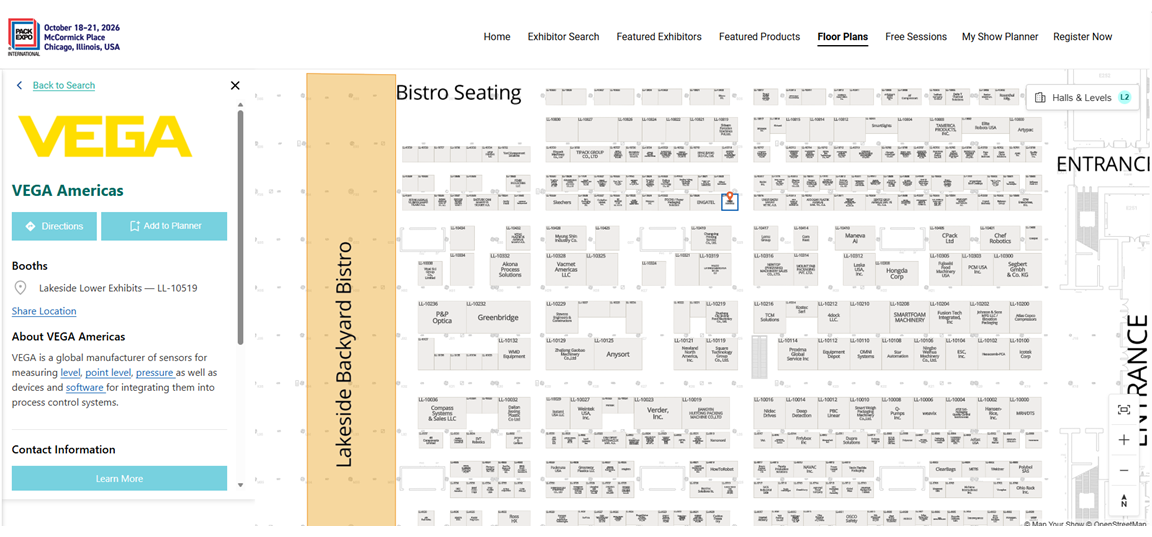Click the PACK EXPO International logo
1152x537 pixels.
pos(24,37)
